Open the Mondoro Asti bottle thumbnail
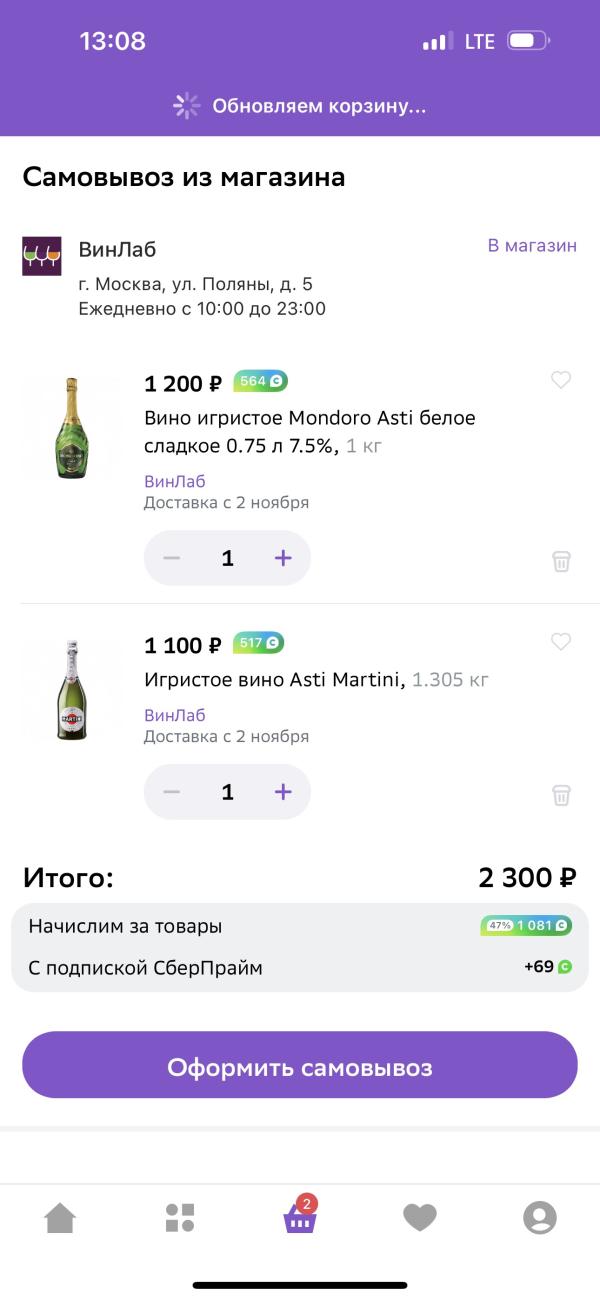The width and height of the screenshot is (600, 1300). (x=72, y=429)
